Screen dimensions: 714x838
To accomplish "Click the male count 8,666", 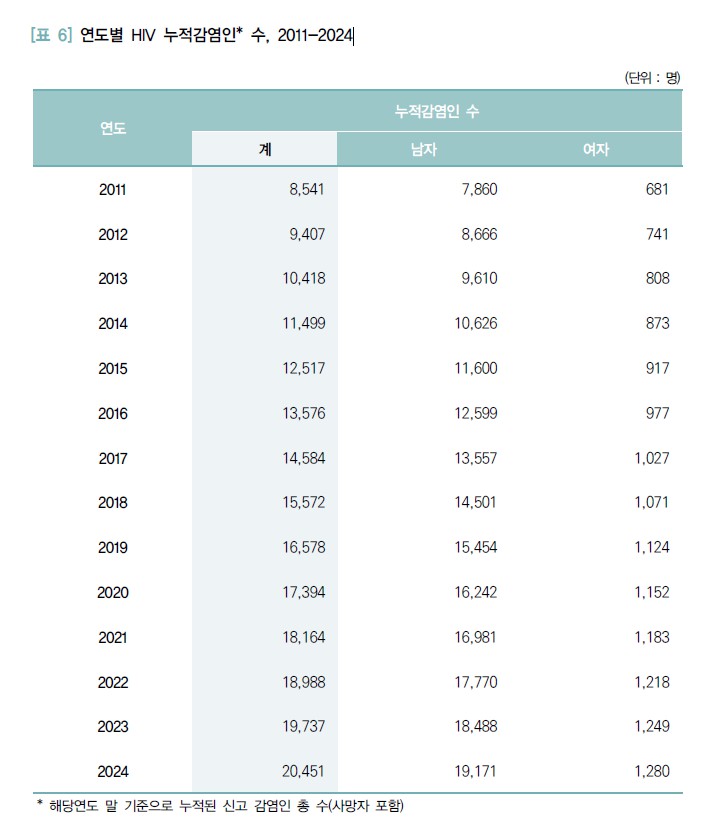I will pyautogui.click(x=476, y=234).
